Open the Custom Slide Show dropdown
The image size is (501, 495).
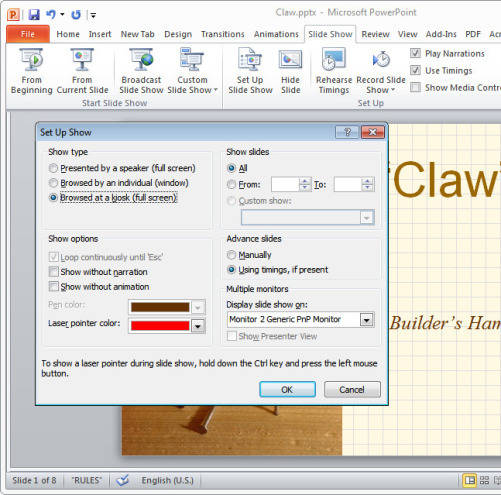pos(192,71)
